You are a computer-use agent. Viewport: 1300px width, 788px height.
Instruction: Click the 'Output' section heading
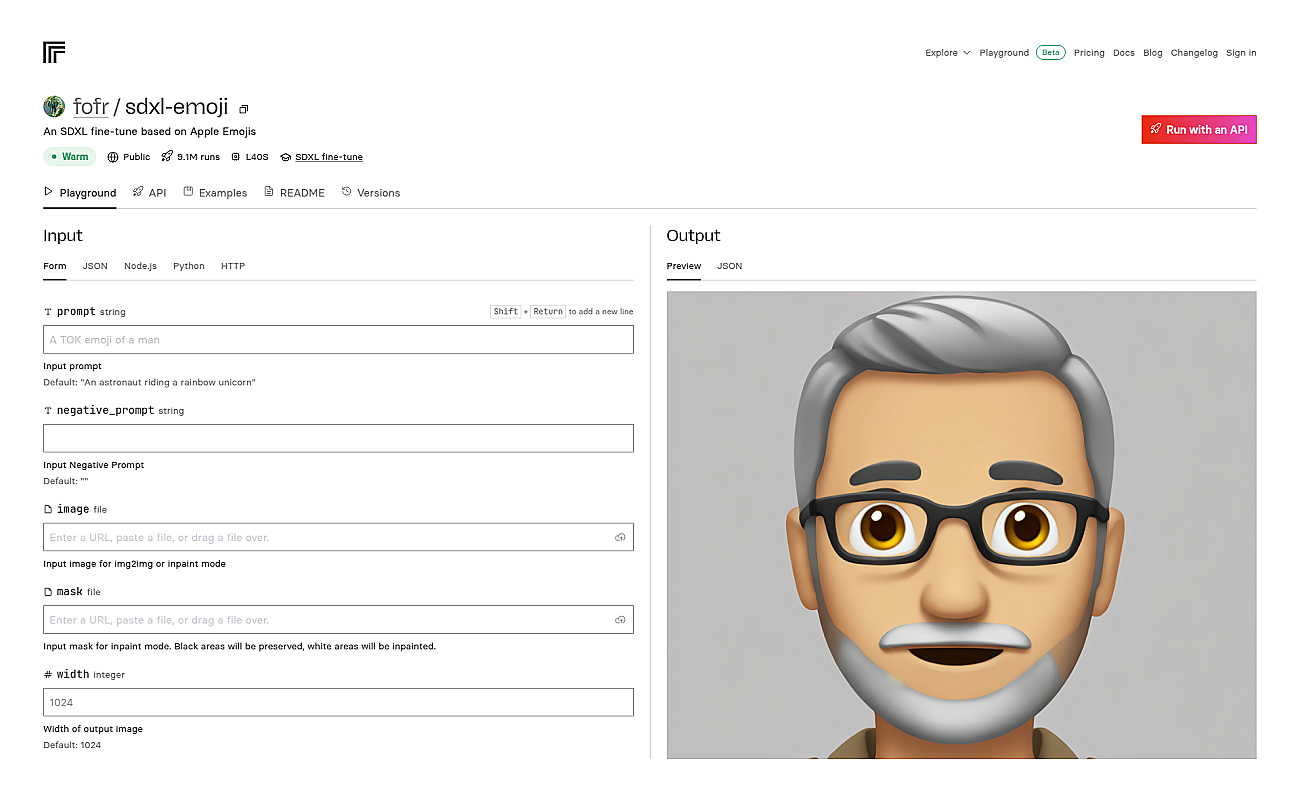pyautogui.click(x=693, y=236)
